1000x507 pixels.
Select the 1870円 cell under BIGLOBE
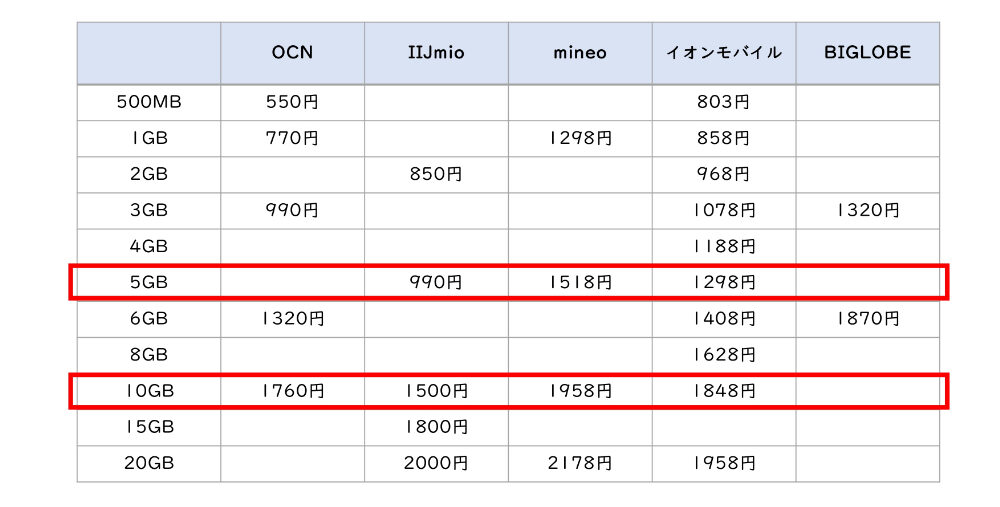(x=867, y=319)
